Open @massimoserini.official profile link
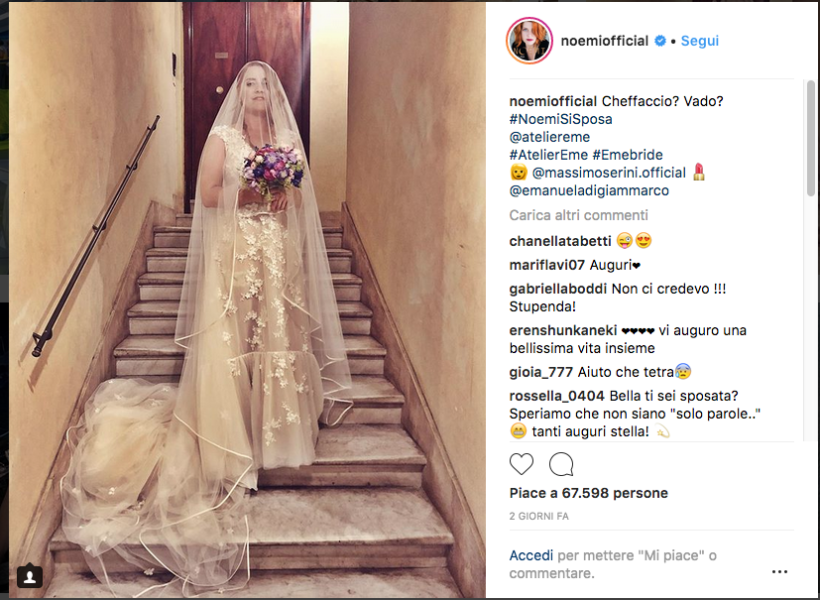This screenshot has width=820, height=600. click(609, 173)
